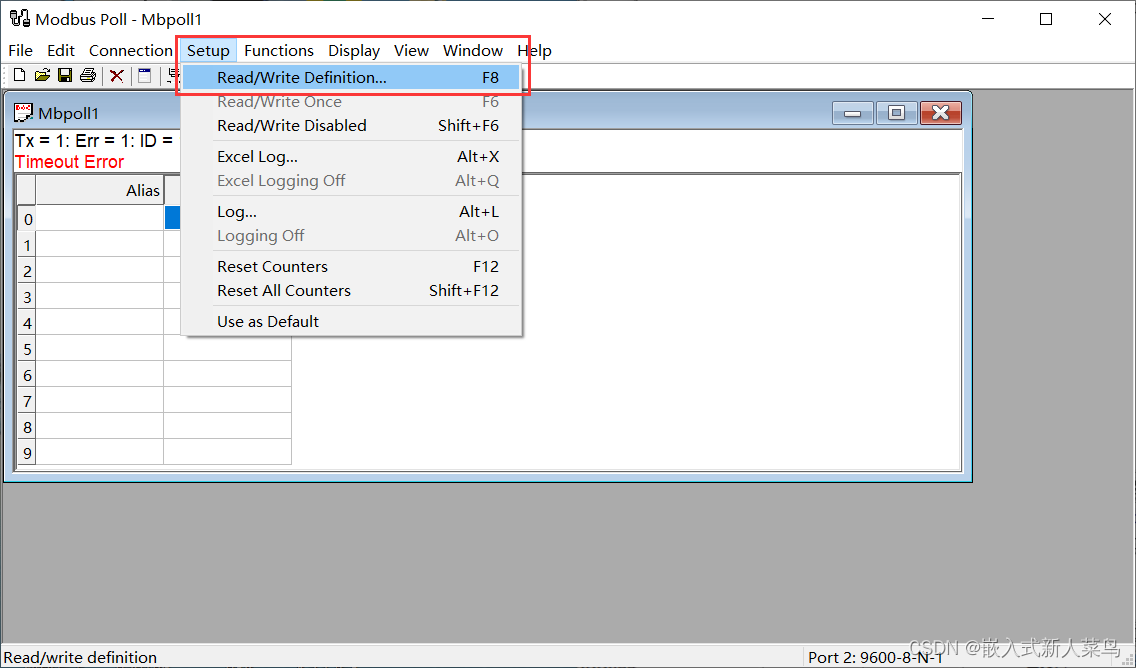1136x668 pixels.
Task: Choose Read/Write Definition... menu entry
Action: [x=351, y=78]
